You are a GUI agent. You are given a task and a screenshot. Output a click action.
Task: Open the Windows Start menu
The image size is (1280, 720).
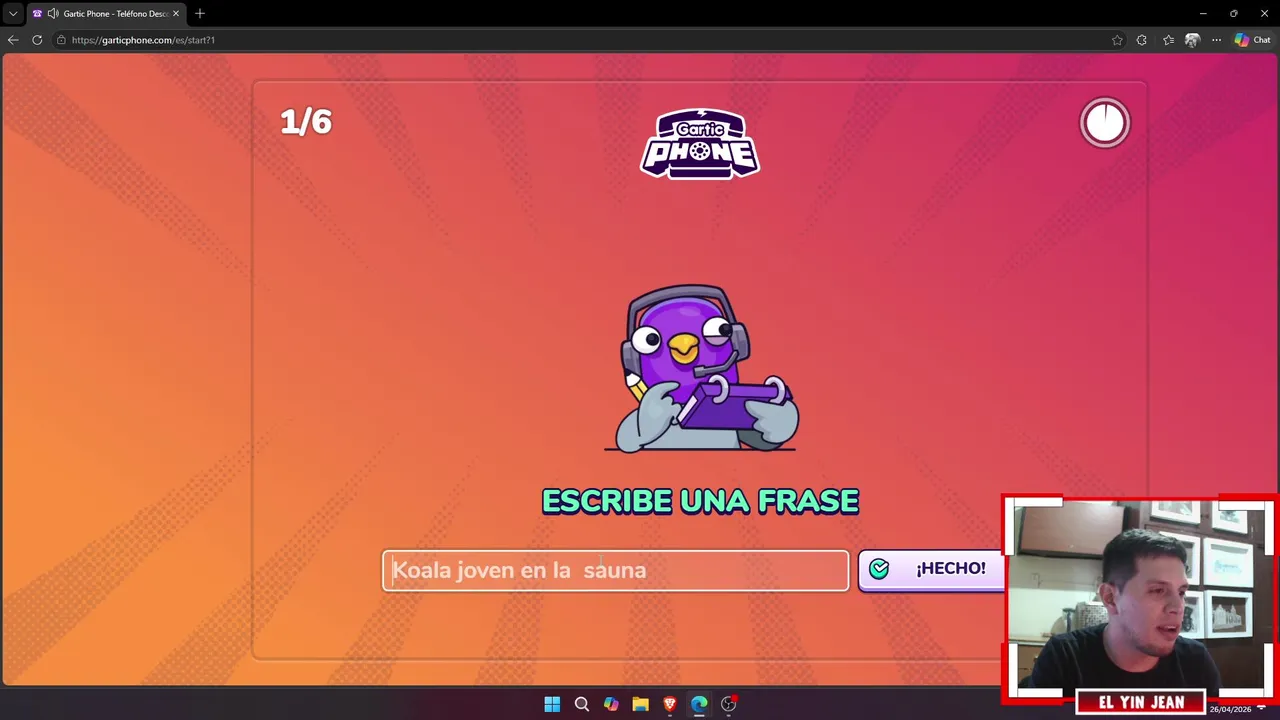[x=552, y=704]
